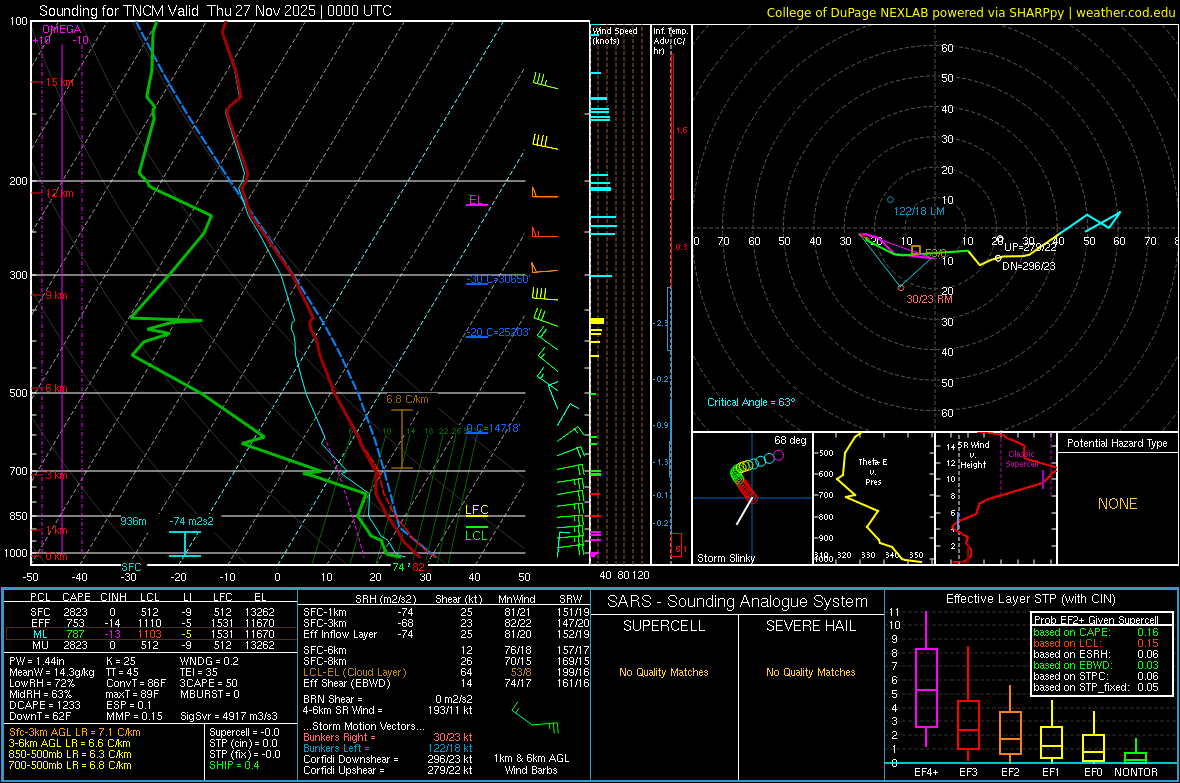Select the highlighted ML parcel row
The image size is (1180, 783).
151,634
